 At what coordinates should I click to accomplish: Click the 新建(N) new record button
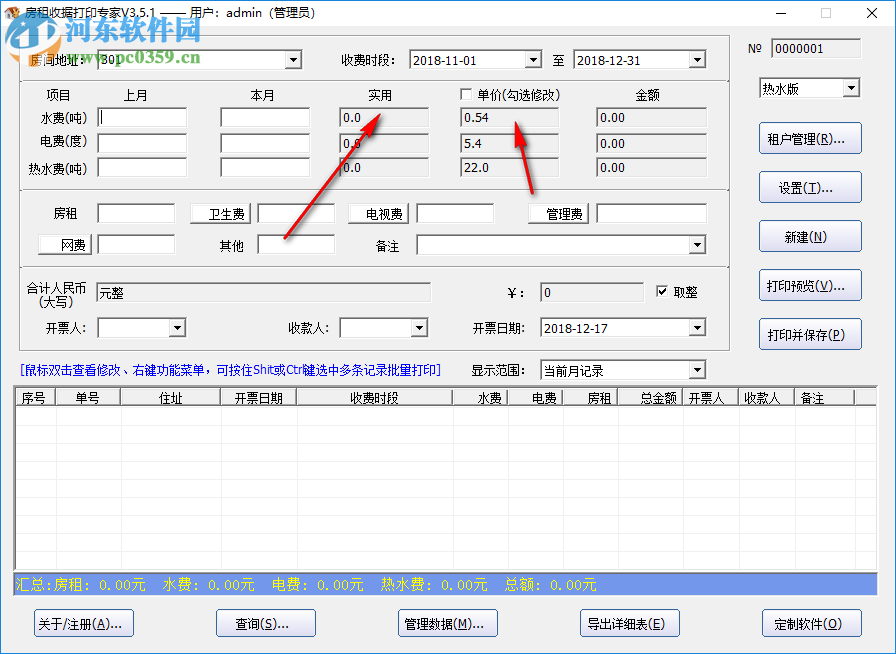(x=808, y=236)
